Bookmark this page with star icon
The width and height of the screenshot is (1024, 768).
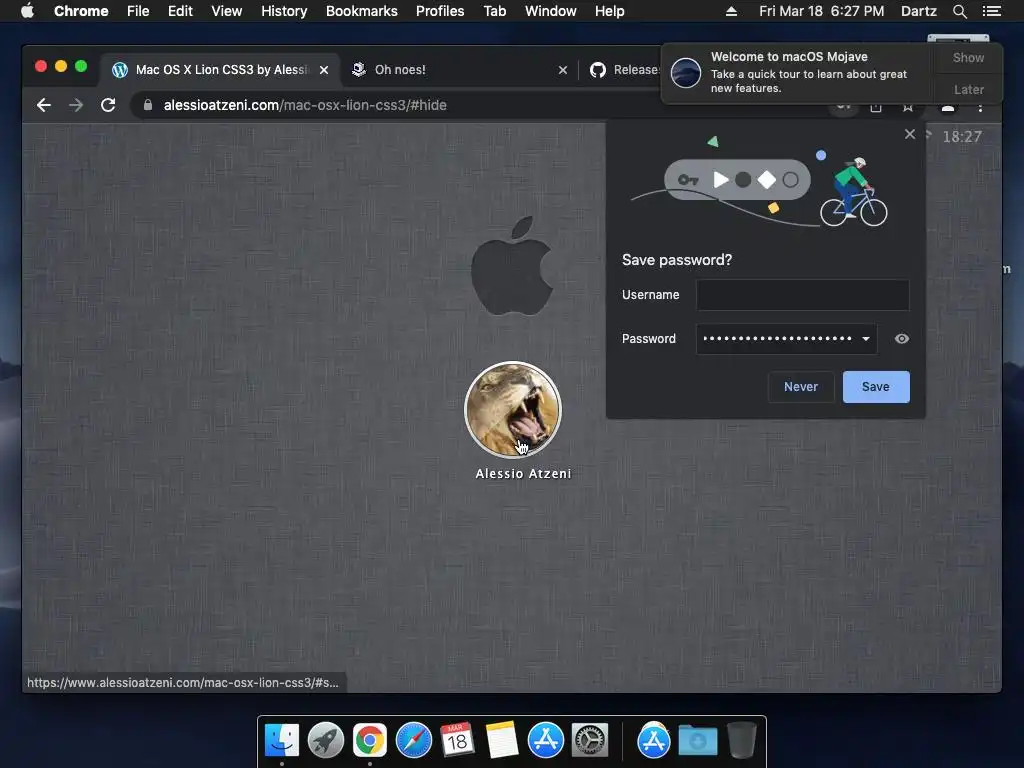coord(908,107)
